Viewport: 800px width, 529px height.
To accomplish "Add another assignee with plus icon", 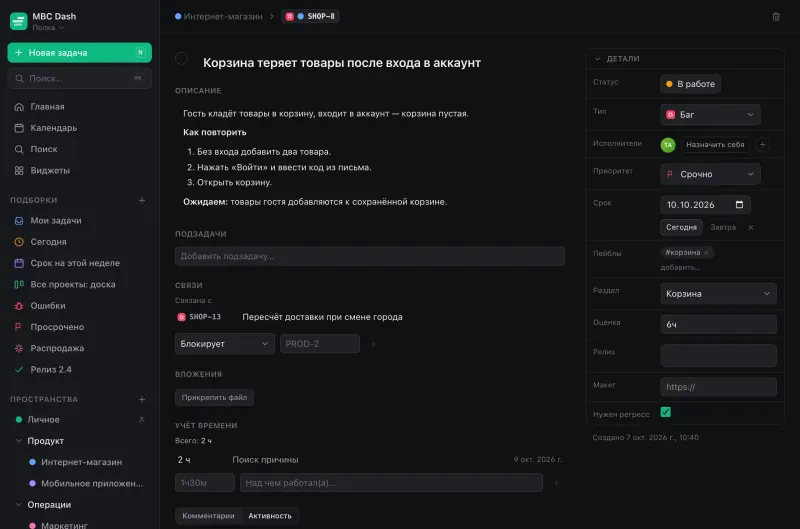I will (762, 145).
